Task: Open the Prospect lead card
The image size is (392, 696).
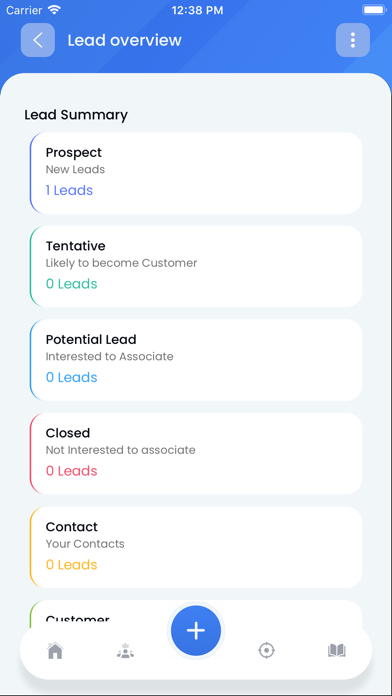Action: (x=196, y=173)
